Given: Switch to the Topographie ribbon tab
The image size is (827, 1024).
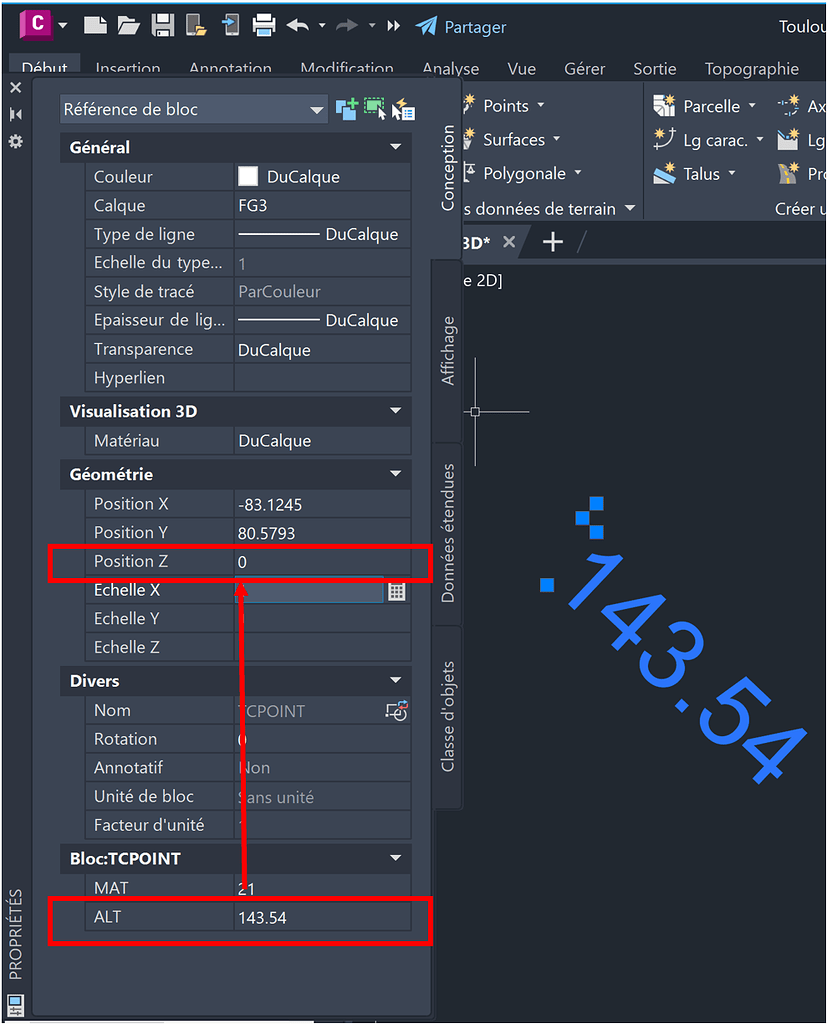Looking at the screenshot, I should pos(751,69).
